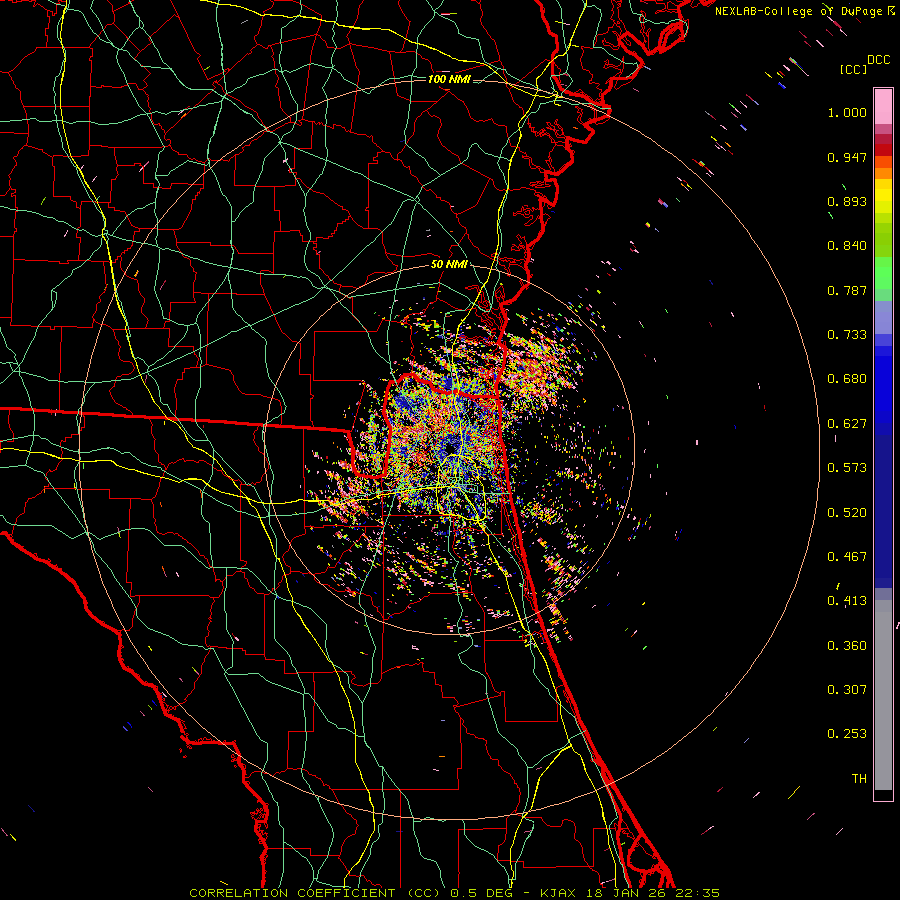
Task: Click the [CC] legend heading
Action: pyautogui.click(x=853, y=69)
